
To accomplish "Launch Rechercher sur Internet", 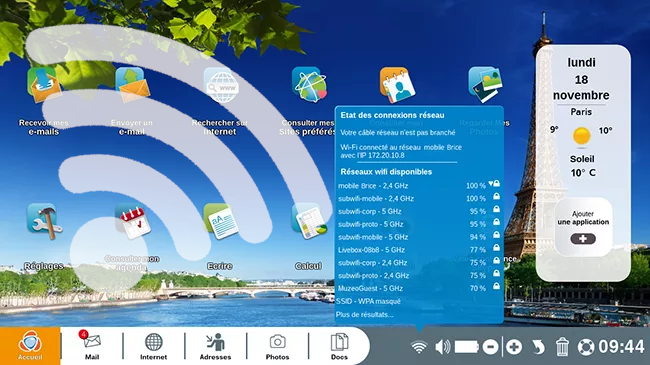I will 221,85.
